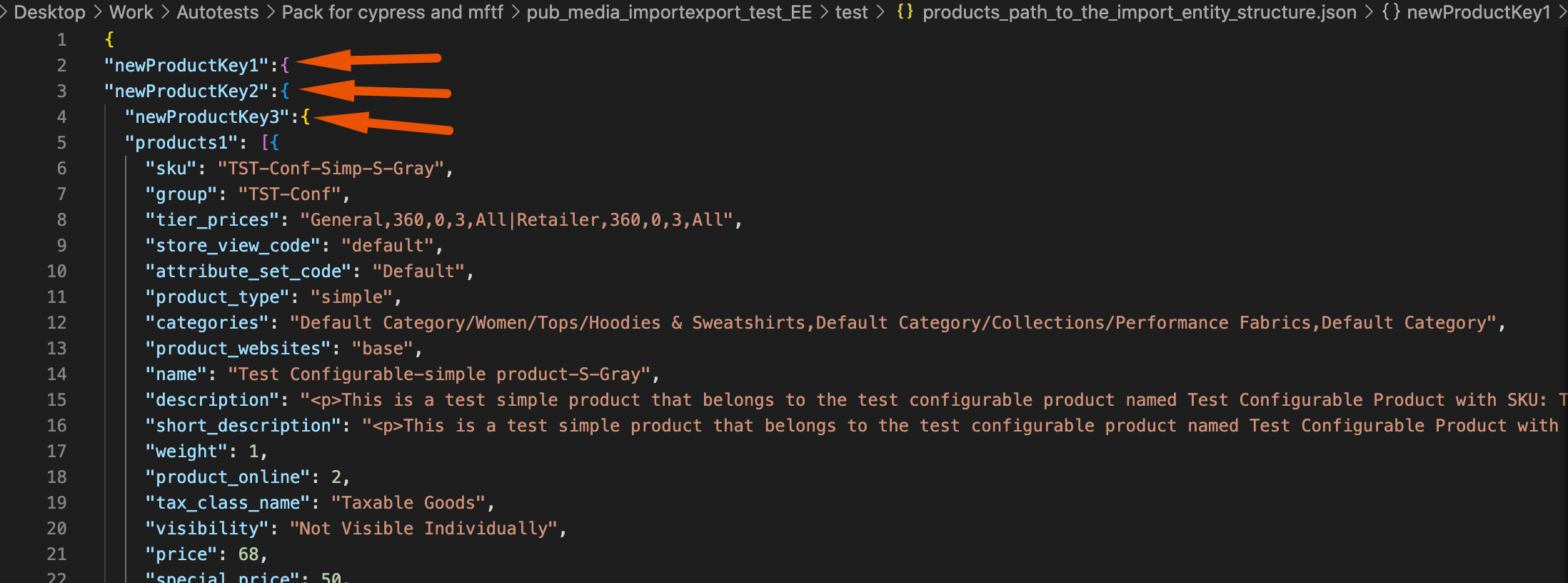The height and width of the screenshot is (583, 1568).
Task: Click the Pack for cypress and mftf breadcrumb
Action: point(393,12)
